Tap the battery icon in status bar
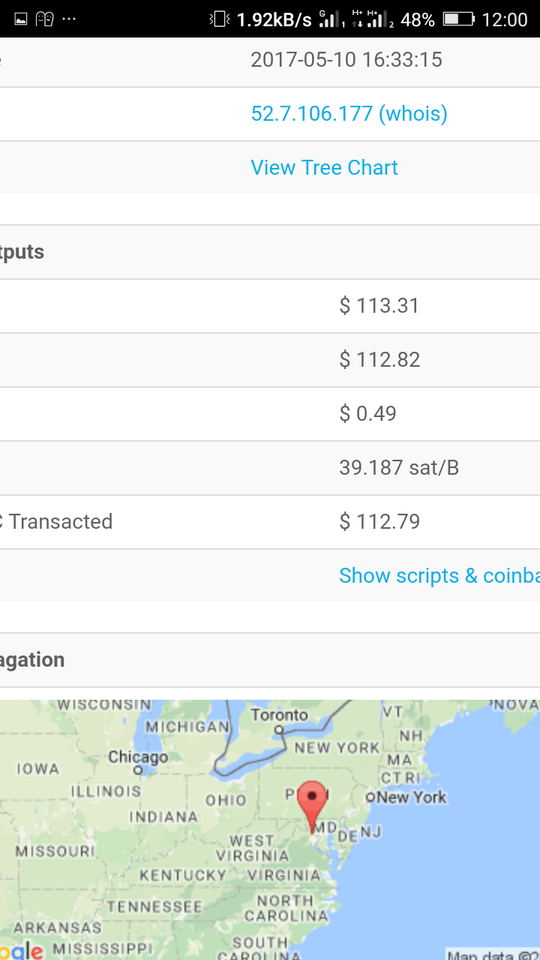 pos(459,20)
